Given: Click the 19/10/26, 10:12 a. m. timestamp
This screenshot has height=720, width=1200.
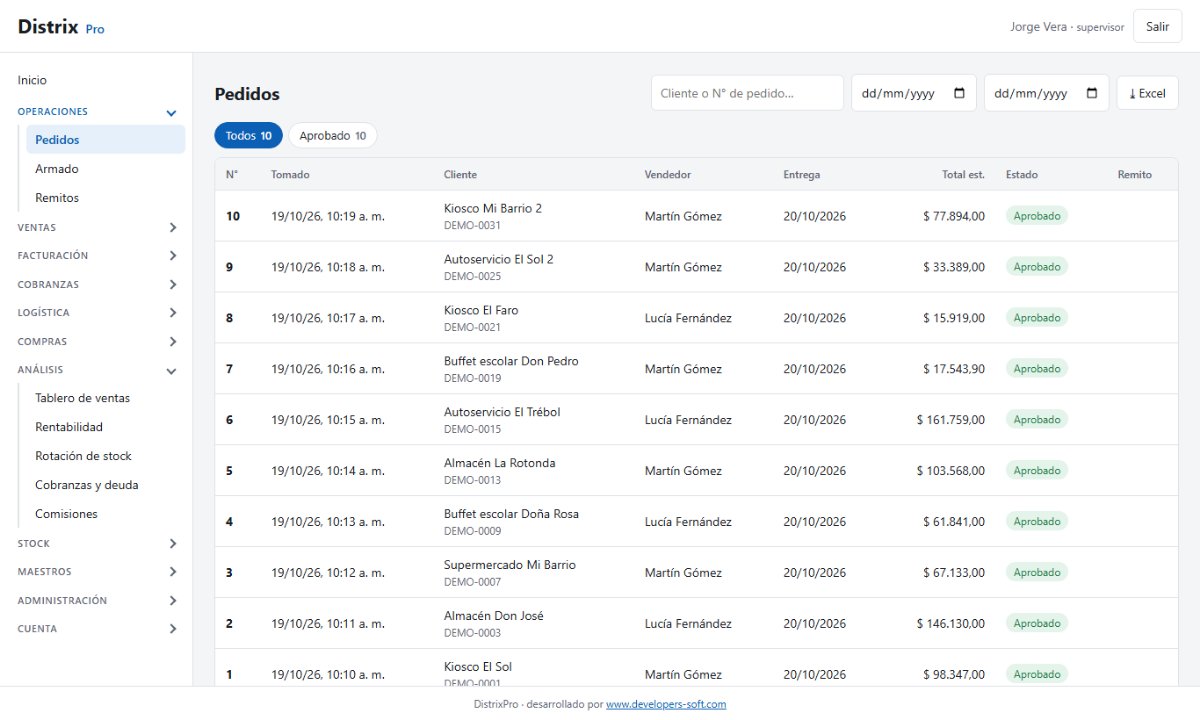Looking at the screenshot, I should click(x=328, y=573).
